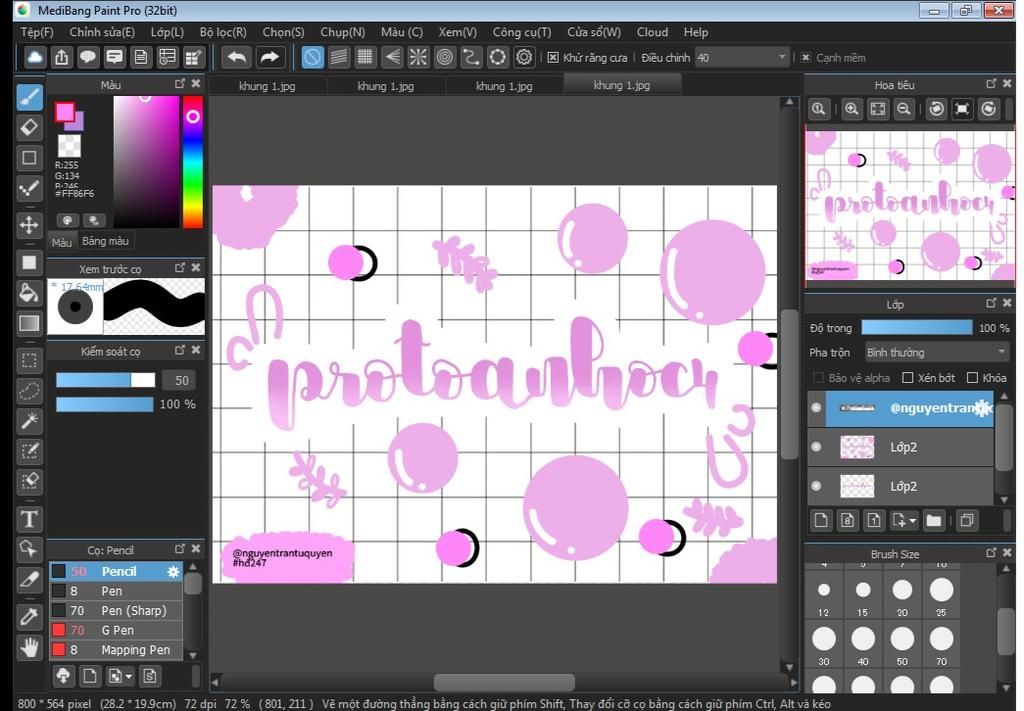This screenshot has width=1024, height=711.
Task: Click the rainbow hue bar
Action: coord(193,162)
